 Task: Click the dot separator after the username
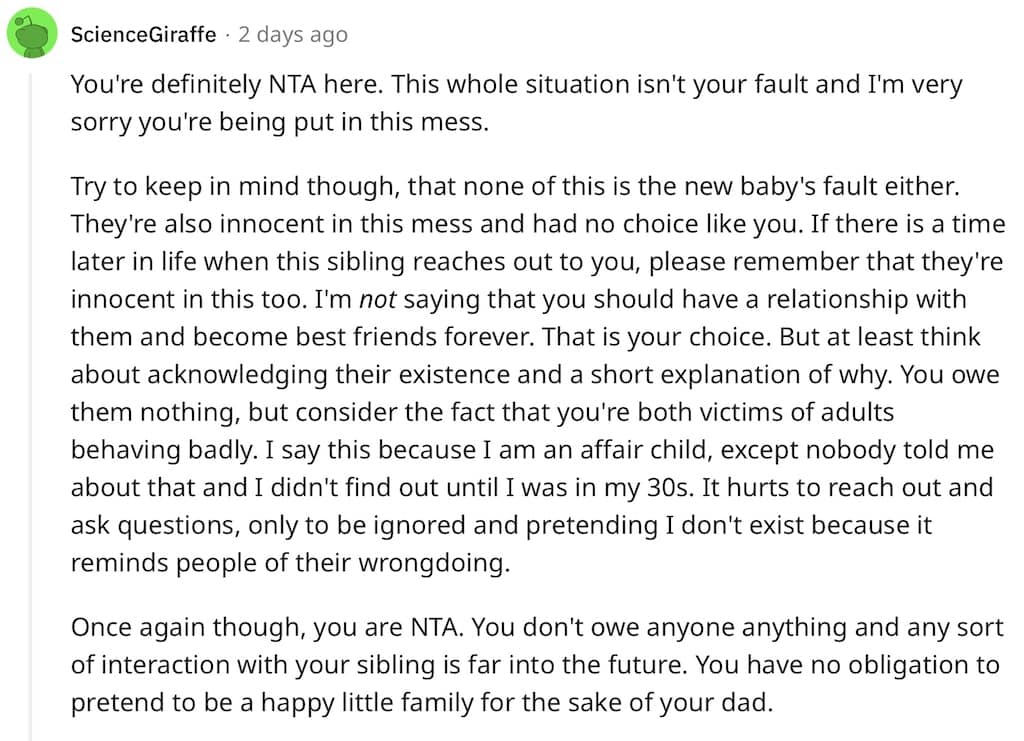click(x=227, y=35)
